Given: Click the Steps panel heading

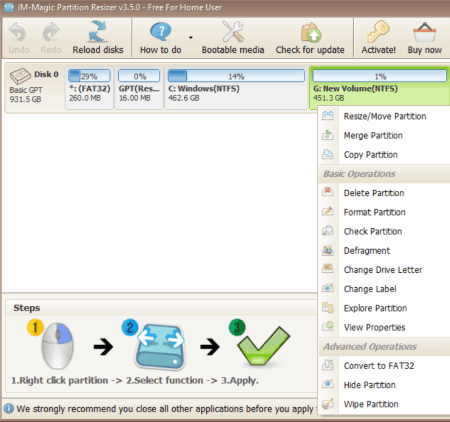Looking at the screenshot, I should click(27, 308).
